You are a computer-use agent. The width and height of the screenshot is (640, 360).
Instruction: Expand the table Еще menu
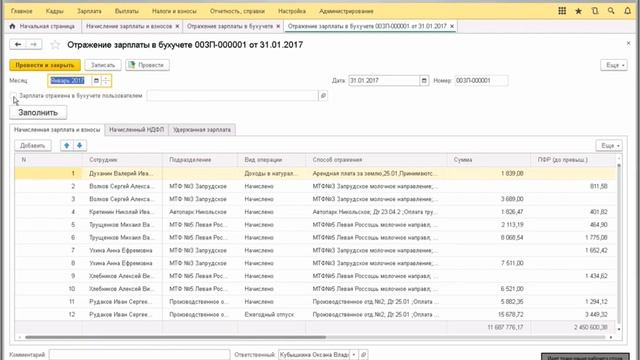pos(609,146)
